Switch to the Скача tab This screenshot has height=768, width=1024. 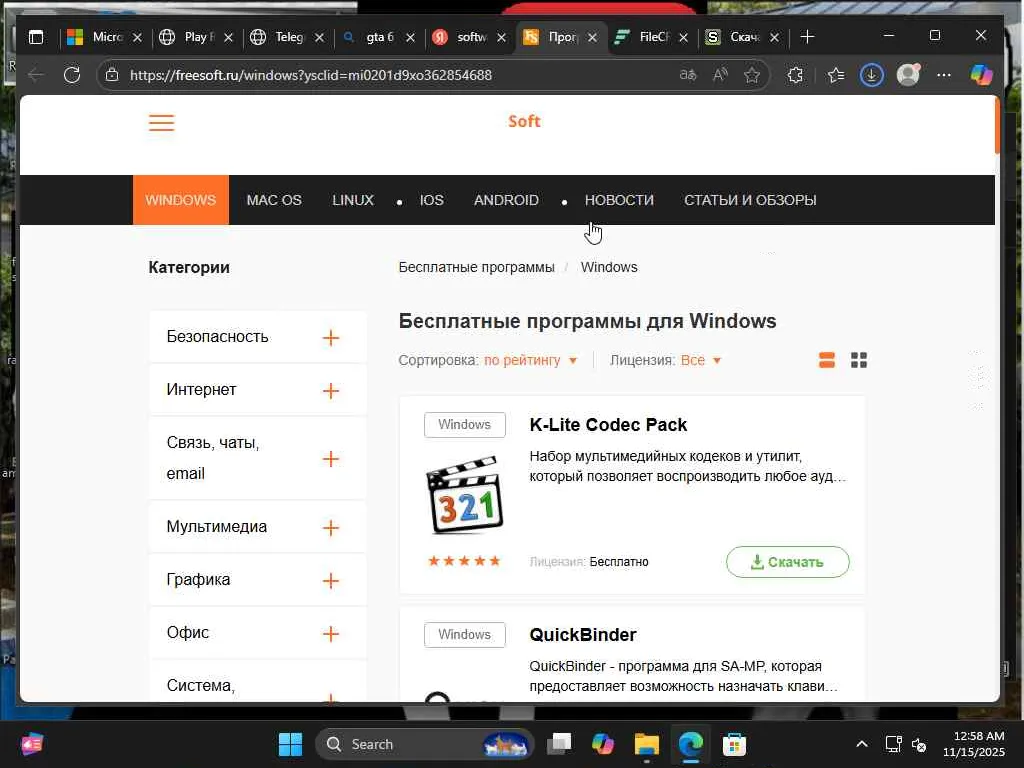click(x=743, y=37)
